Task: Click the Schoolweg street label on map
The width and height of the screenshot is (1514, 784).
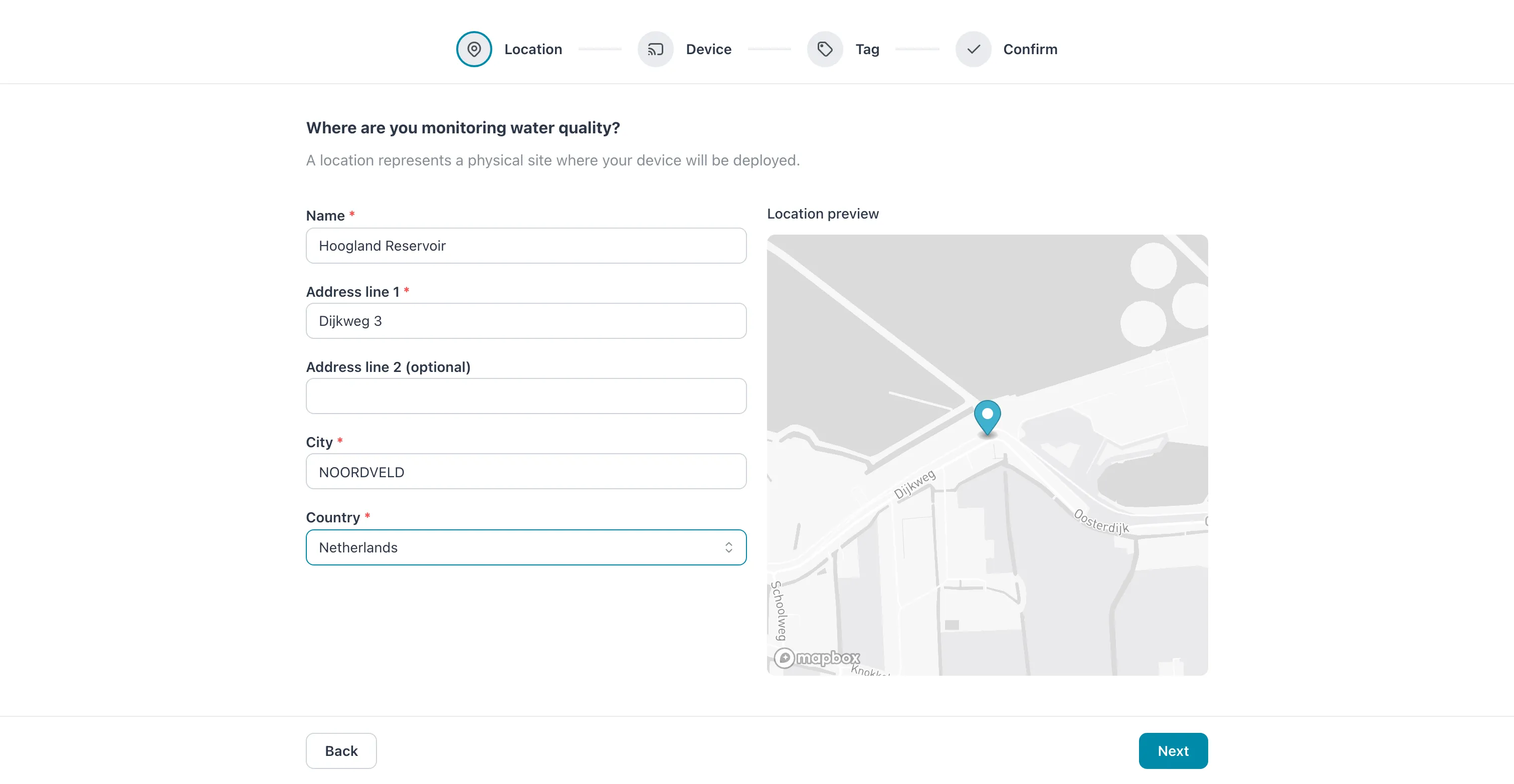Action: (779, 610)
